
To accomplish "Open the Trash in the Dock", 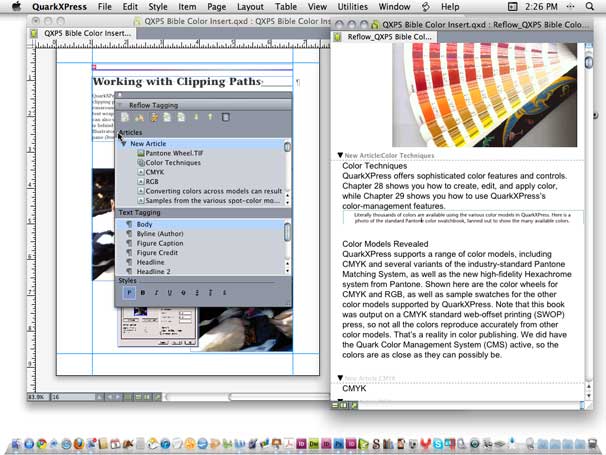I will [x=592, y=443].
